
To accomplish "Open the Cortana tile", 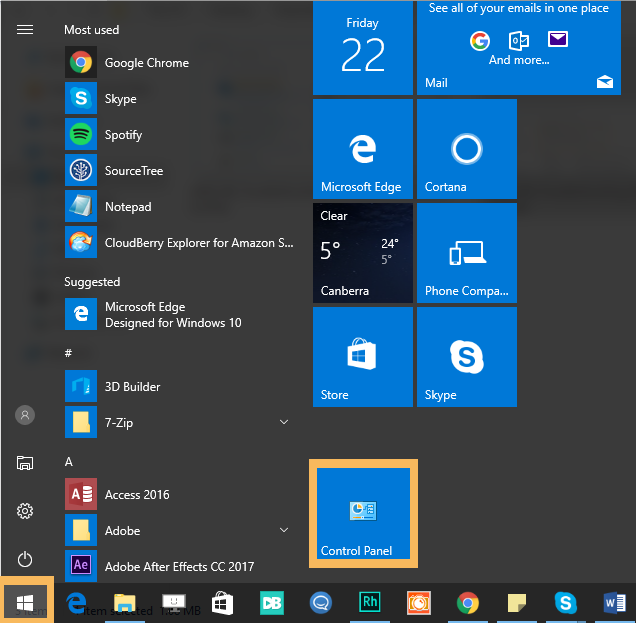I will (466, 149).
